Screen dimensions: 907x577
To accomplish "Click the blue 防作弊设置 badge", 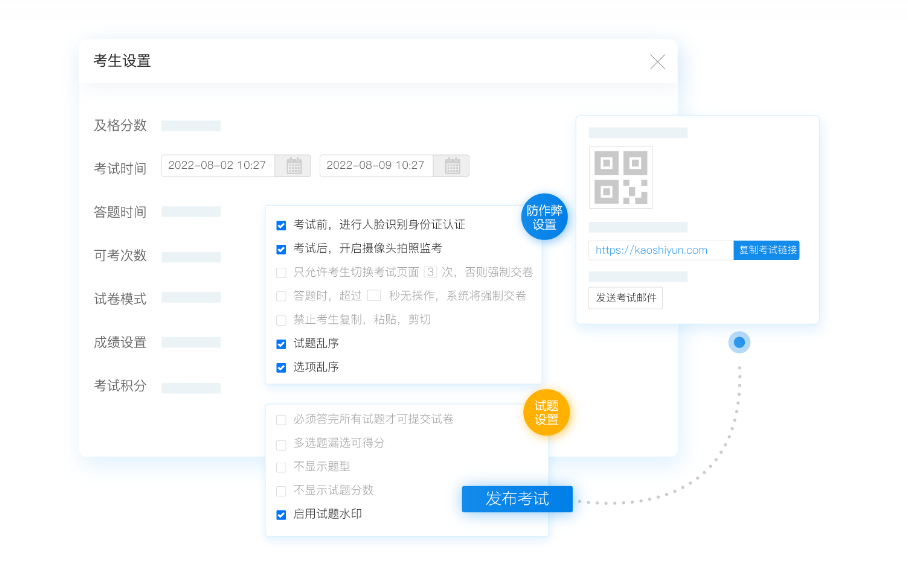I will click(x=544, y=217).
